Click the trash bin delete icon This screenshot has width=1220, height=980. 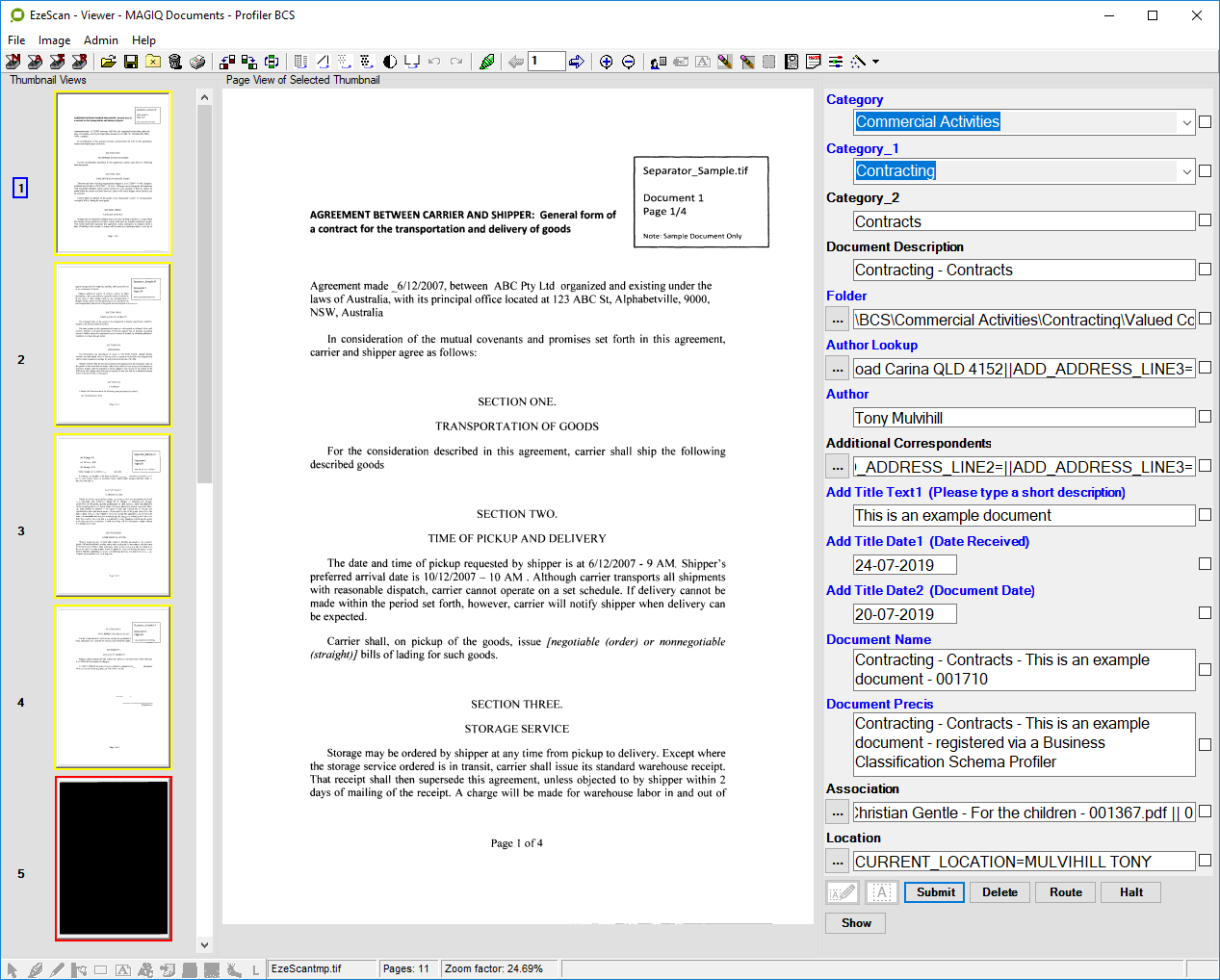point(175,62)
